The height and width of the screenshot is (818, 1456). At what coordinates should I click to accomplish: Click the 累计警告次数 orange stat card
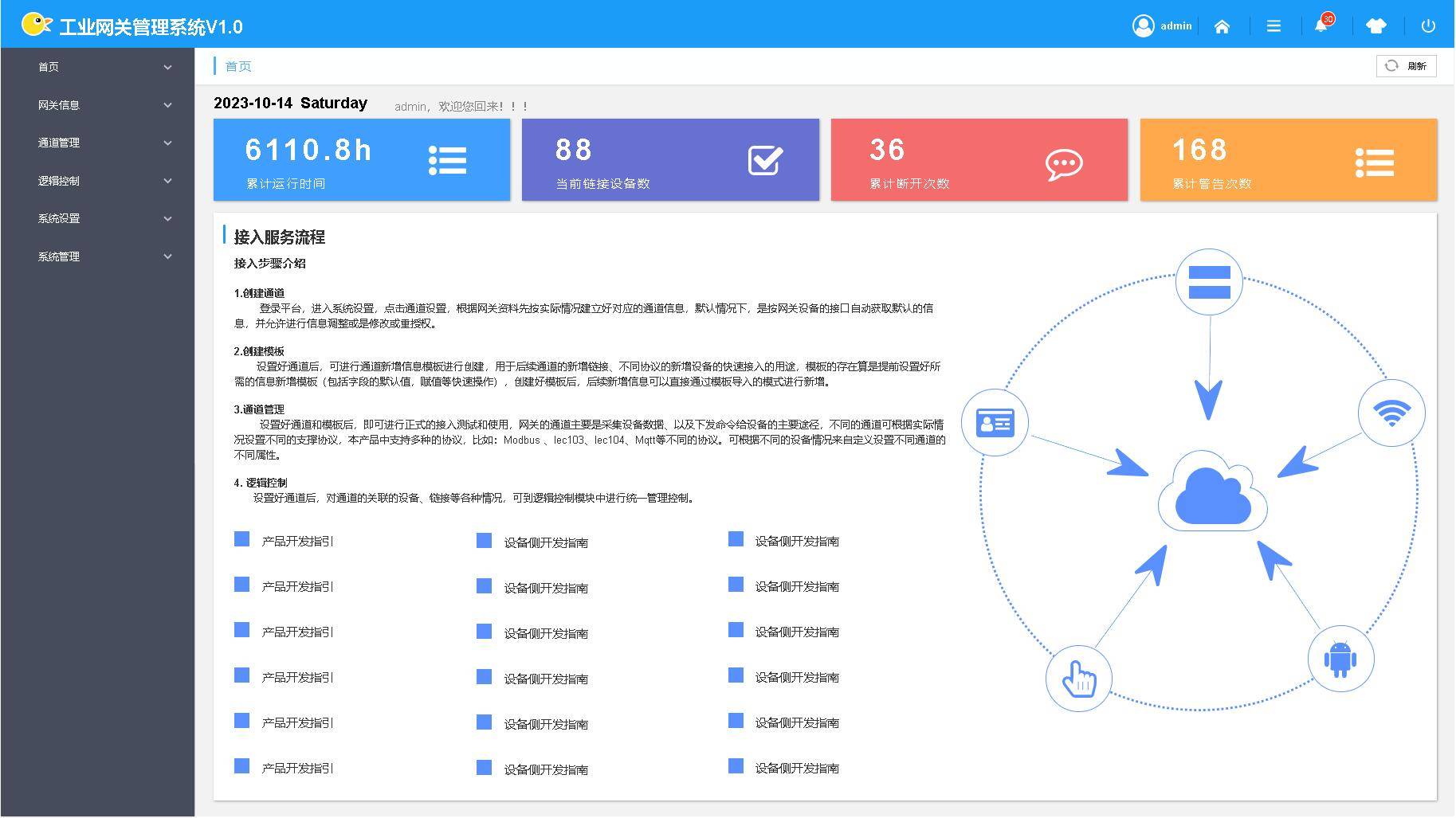tap(1288, 160)
